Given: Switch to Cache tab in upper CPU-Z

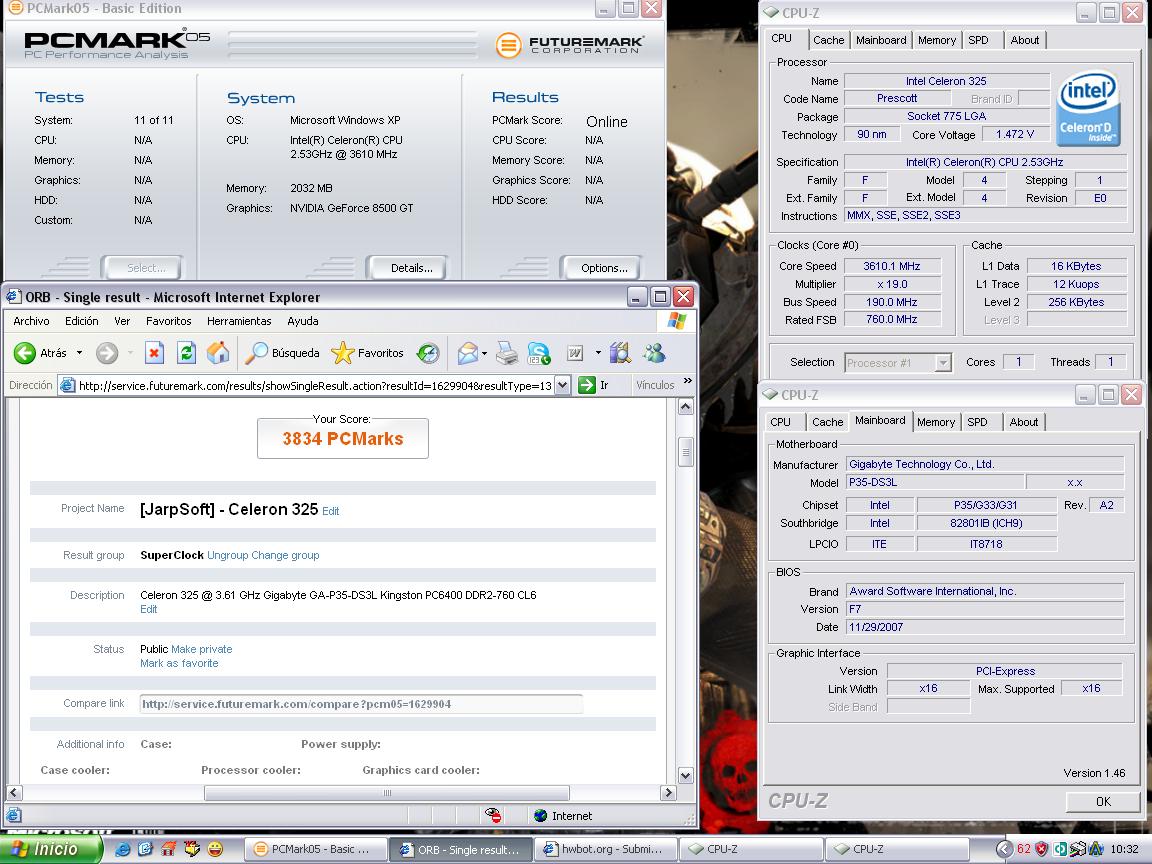Looking at the screenshot, I should (828, 40).
